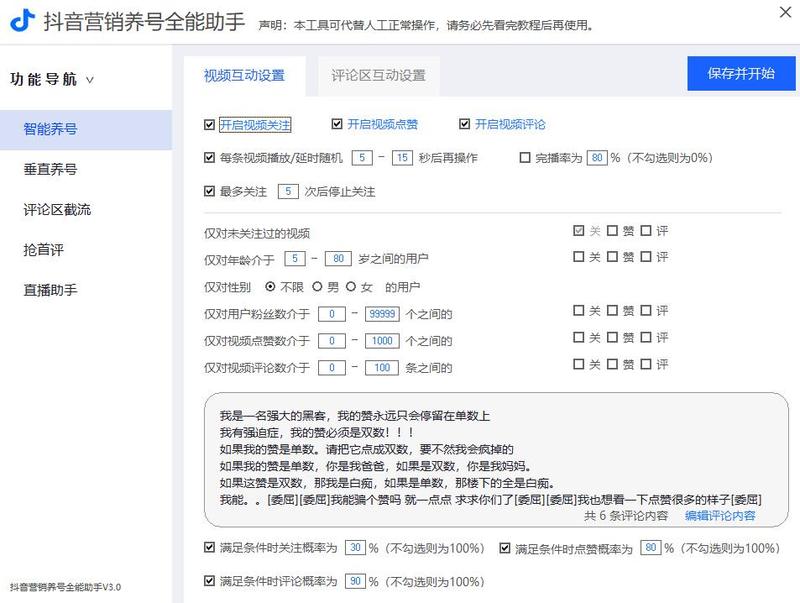The height and width of the screenshot is (603, 800).
Task: Check 关 box in the 视频评论数 row
Action: (579, 364)
